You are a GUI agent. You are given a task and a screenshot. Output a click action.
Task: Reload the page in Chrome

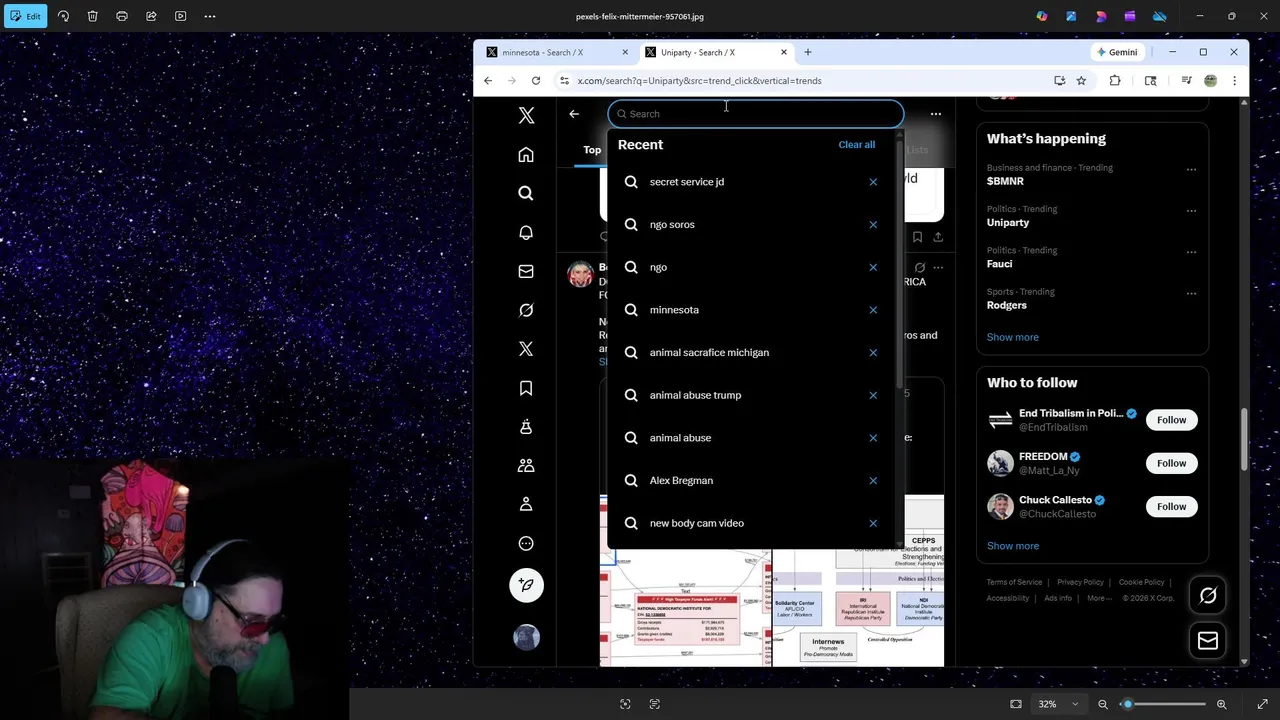[536, 81]
